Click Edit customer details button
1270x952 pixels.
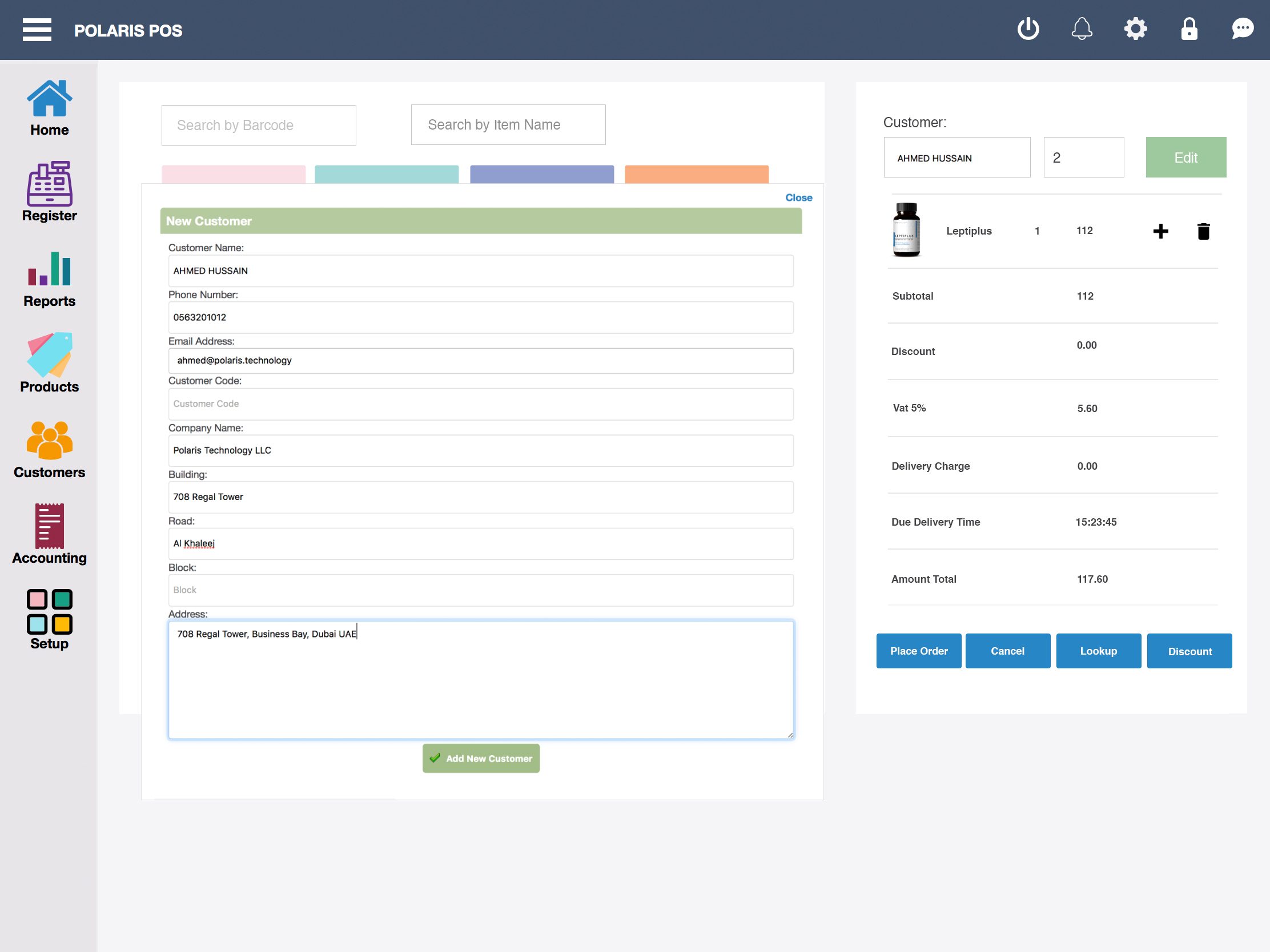(1185, 157)
